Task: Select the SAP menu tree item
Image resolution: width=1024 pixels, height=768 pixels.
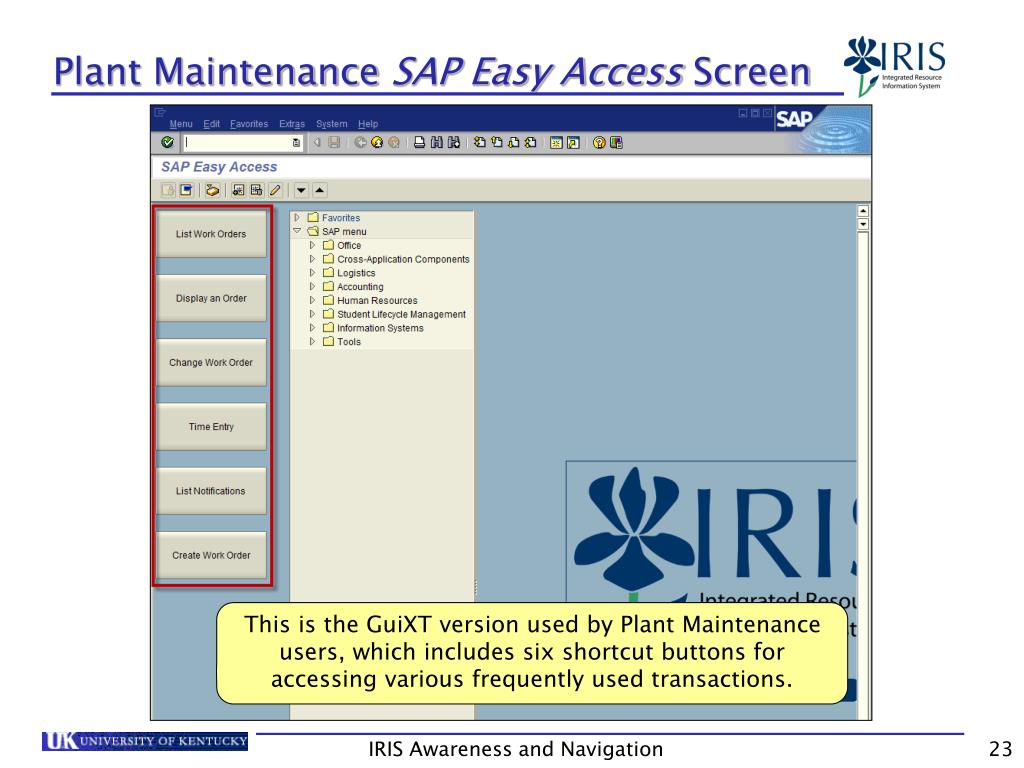Action: click(x=344, y=232)
